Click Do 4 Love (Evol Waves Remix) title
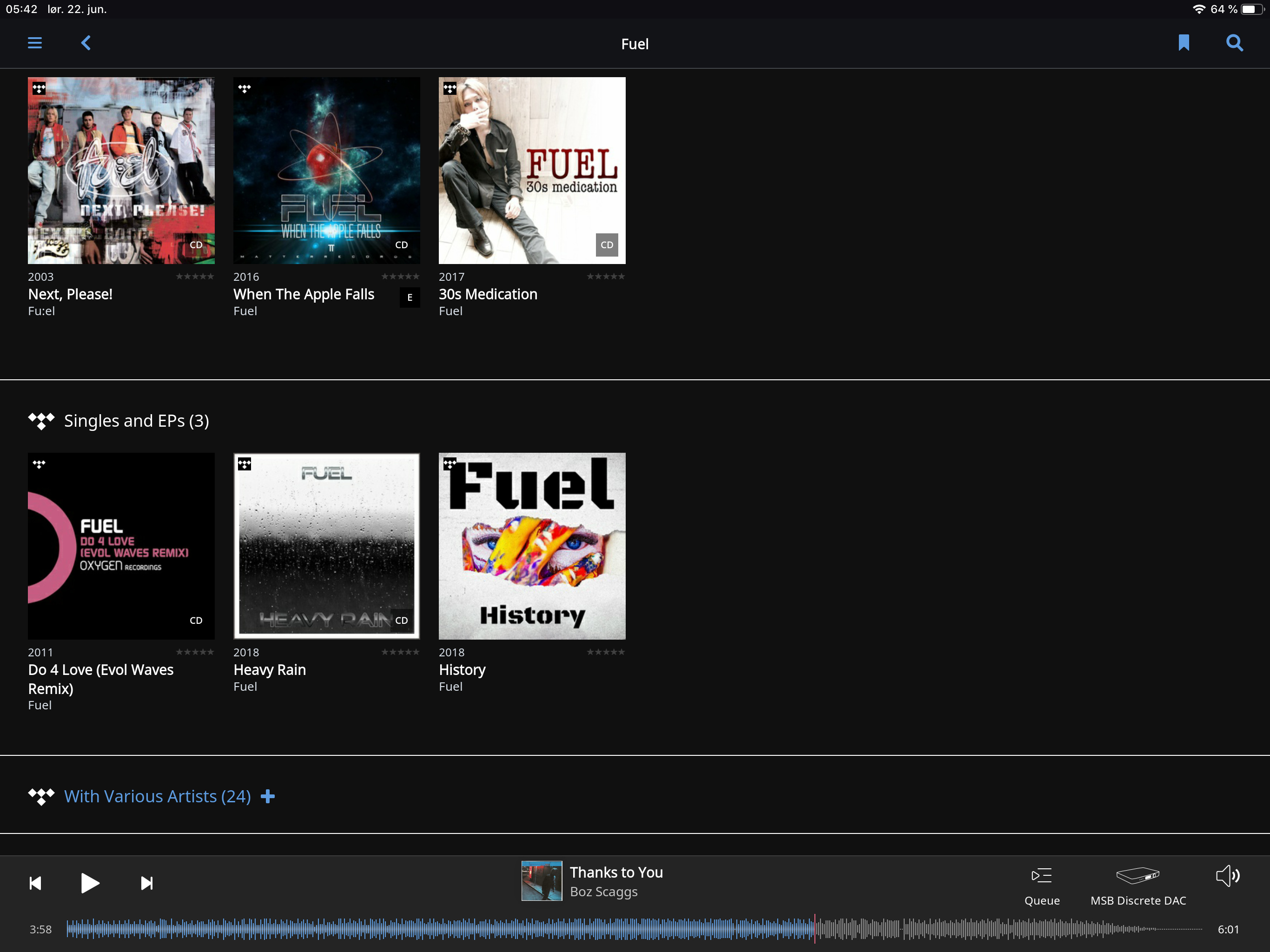This screenshot has width=1270, height=952. pyautogui.click(x=100, y=679)
